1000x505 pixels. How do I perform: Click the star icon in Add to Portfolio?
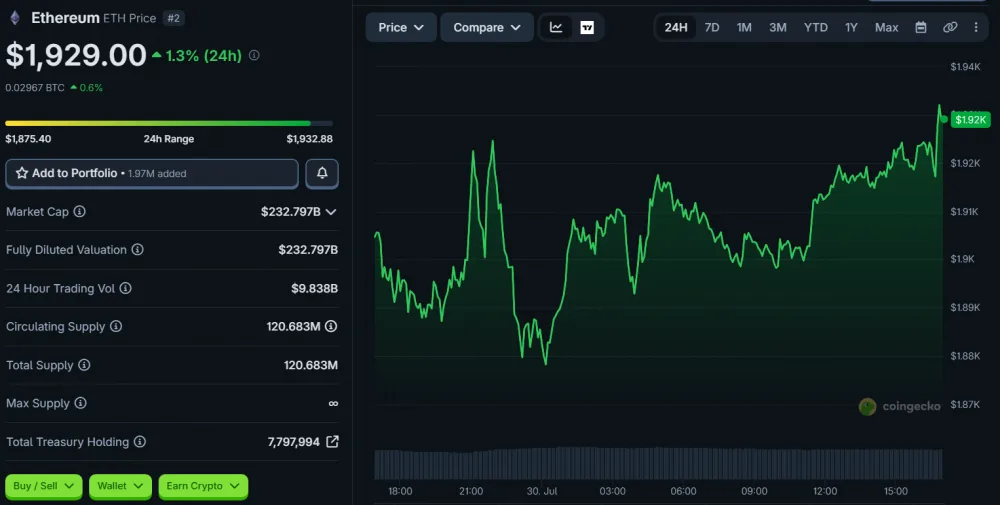pos(22,173)
